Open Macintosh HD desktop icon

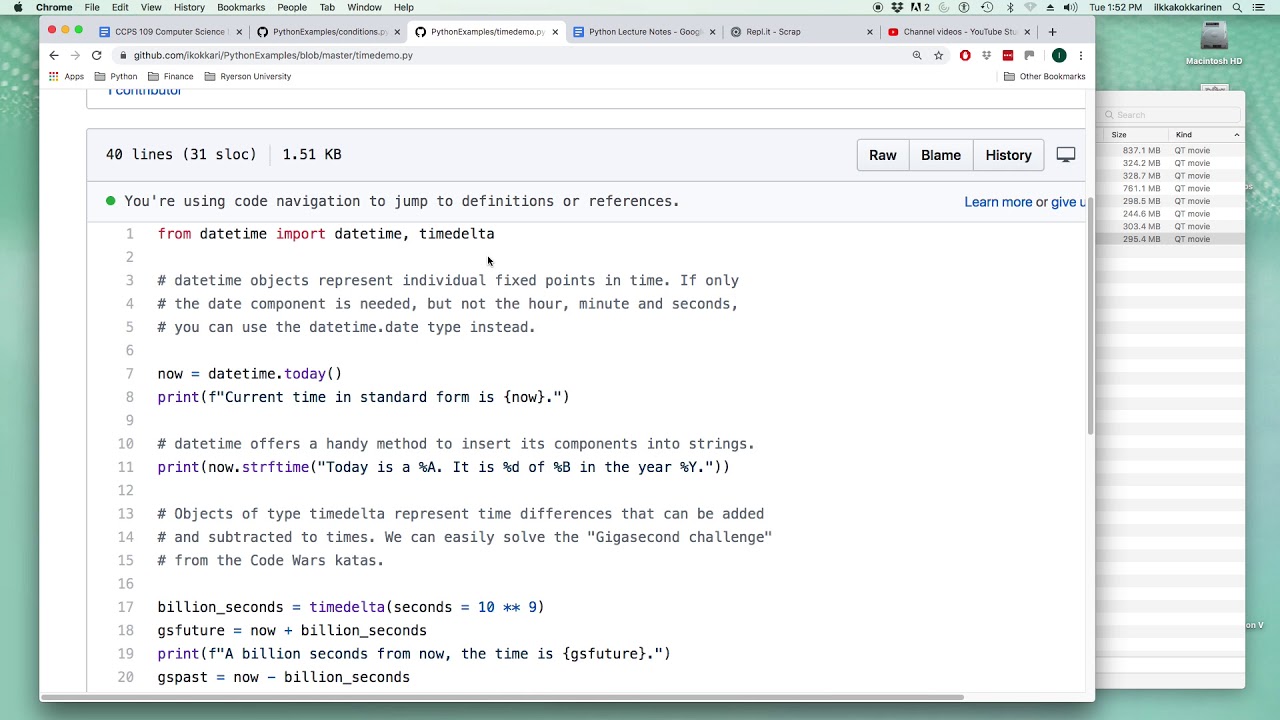click(1214, 42)
